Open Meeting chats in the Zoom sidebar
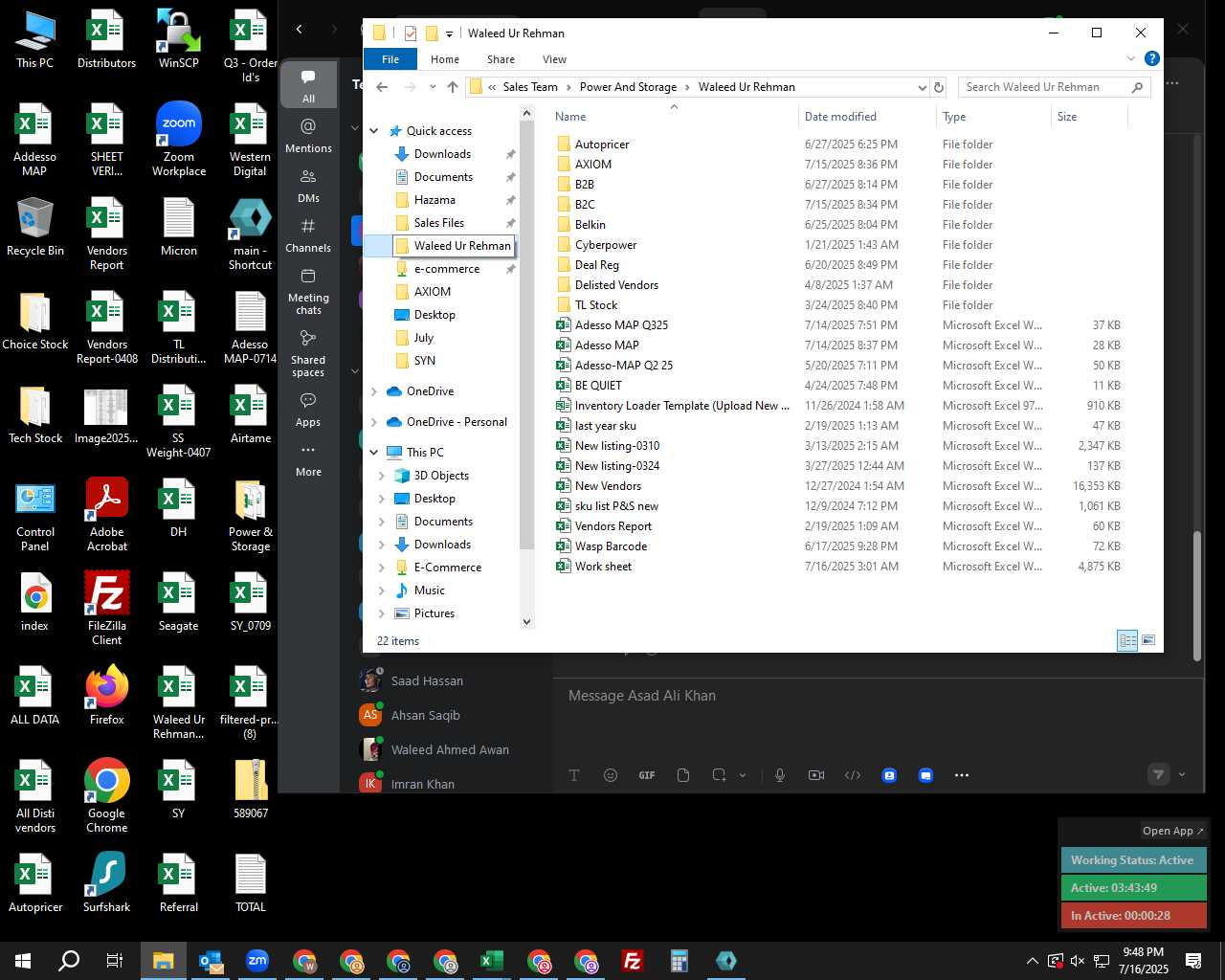 308,292
